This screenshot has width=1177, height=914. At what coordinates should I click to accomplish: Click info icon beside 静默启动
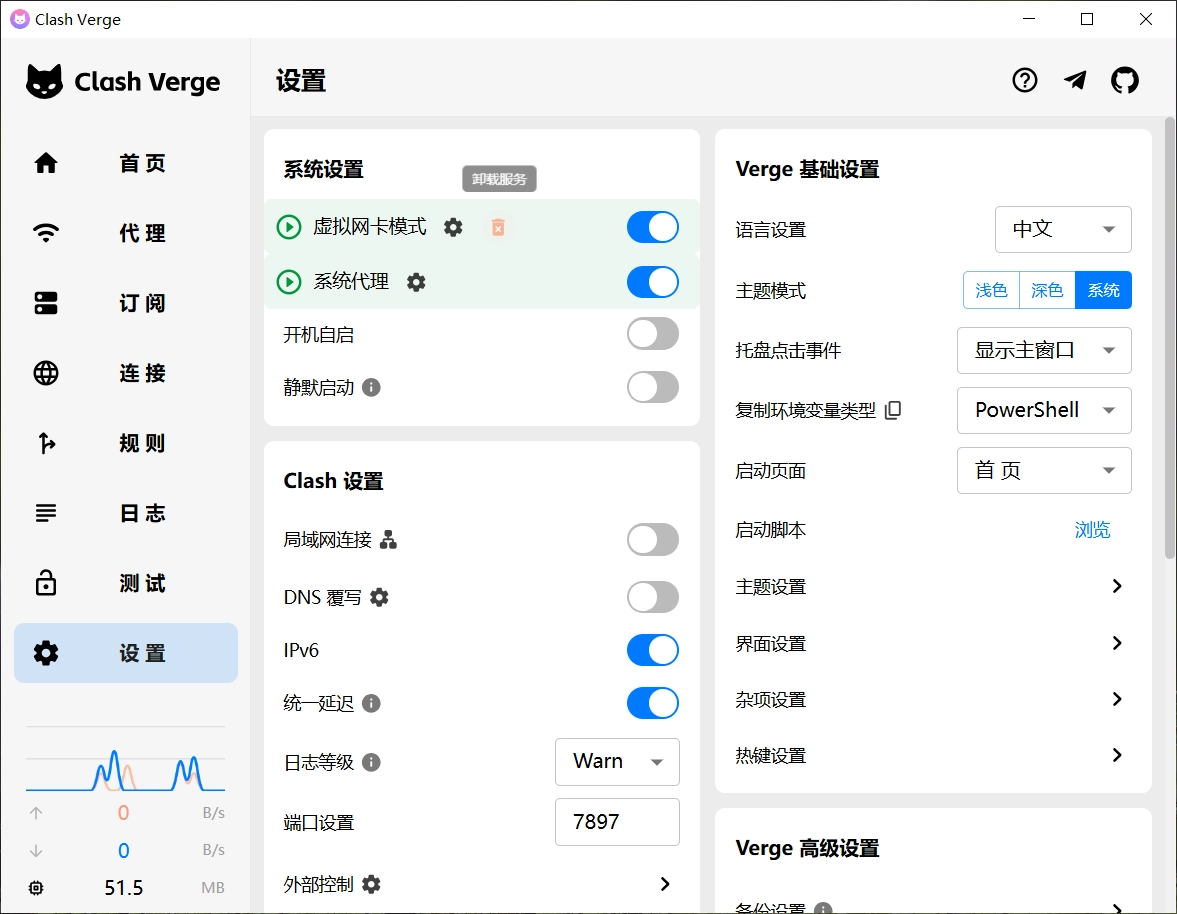371,387
